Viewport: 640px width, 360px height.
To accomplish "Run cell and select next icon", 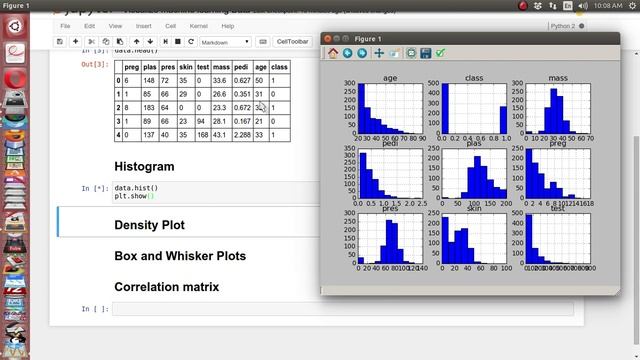I will click(165, 42).
